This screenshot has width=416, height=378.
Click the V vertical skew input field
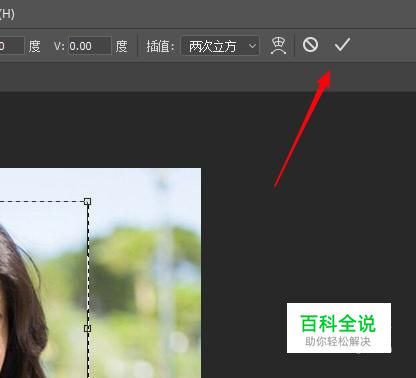point(90,46)
